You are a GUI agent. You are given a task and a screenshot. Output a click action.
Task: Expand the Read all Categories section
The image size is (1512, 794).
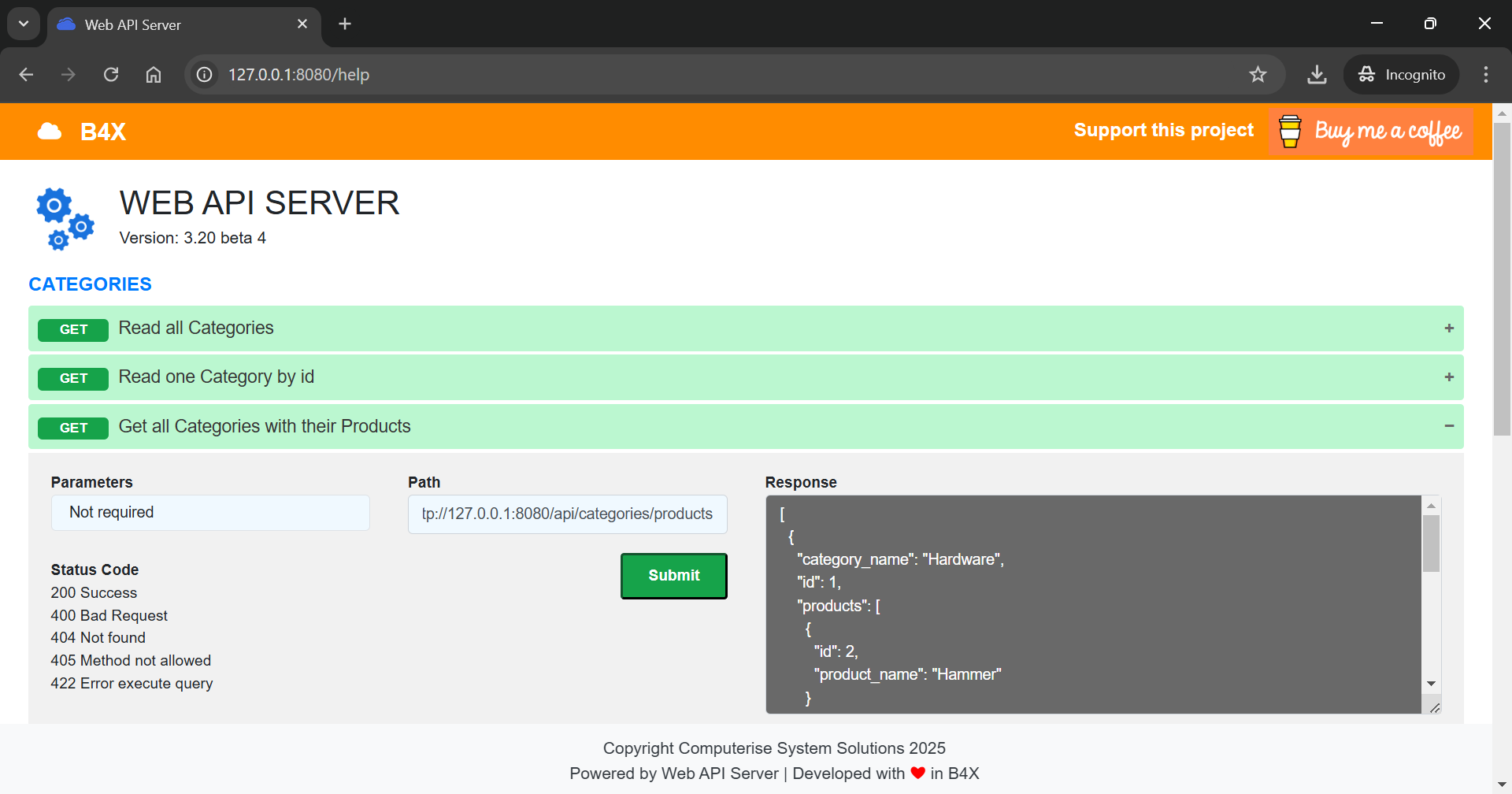tap(1449, 328)
